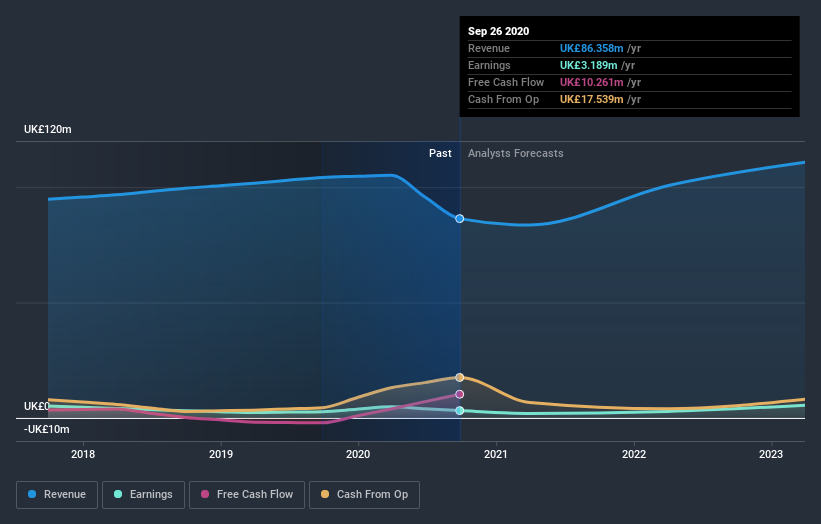821x524 pixels.
Task: Click the UK£86.358m revenue value
Action: 592,48
